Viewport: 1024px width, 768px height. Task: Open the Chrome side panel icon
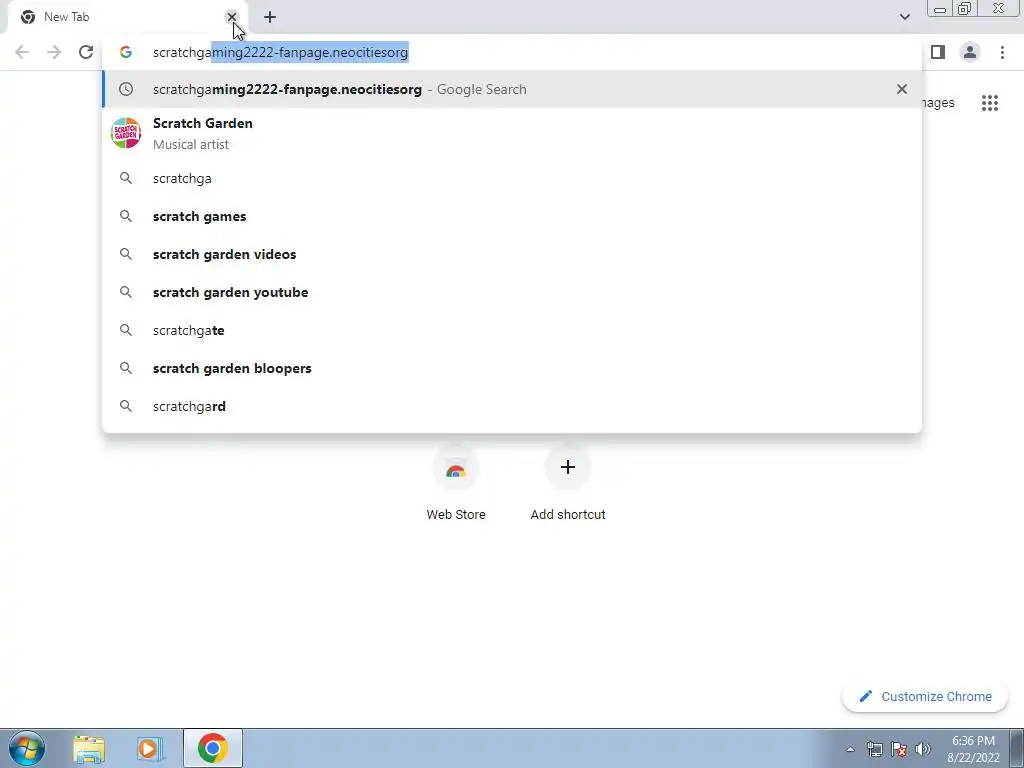(938, 52)
